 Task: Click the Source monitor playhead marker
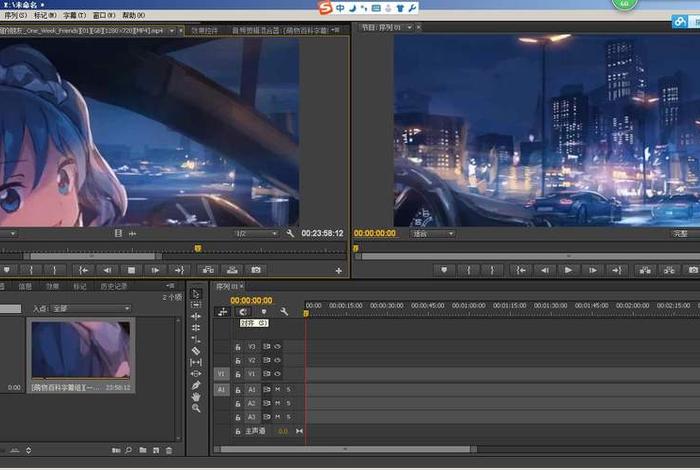pos(198,248)
